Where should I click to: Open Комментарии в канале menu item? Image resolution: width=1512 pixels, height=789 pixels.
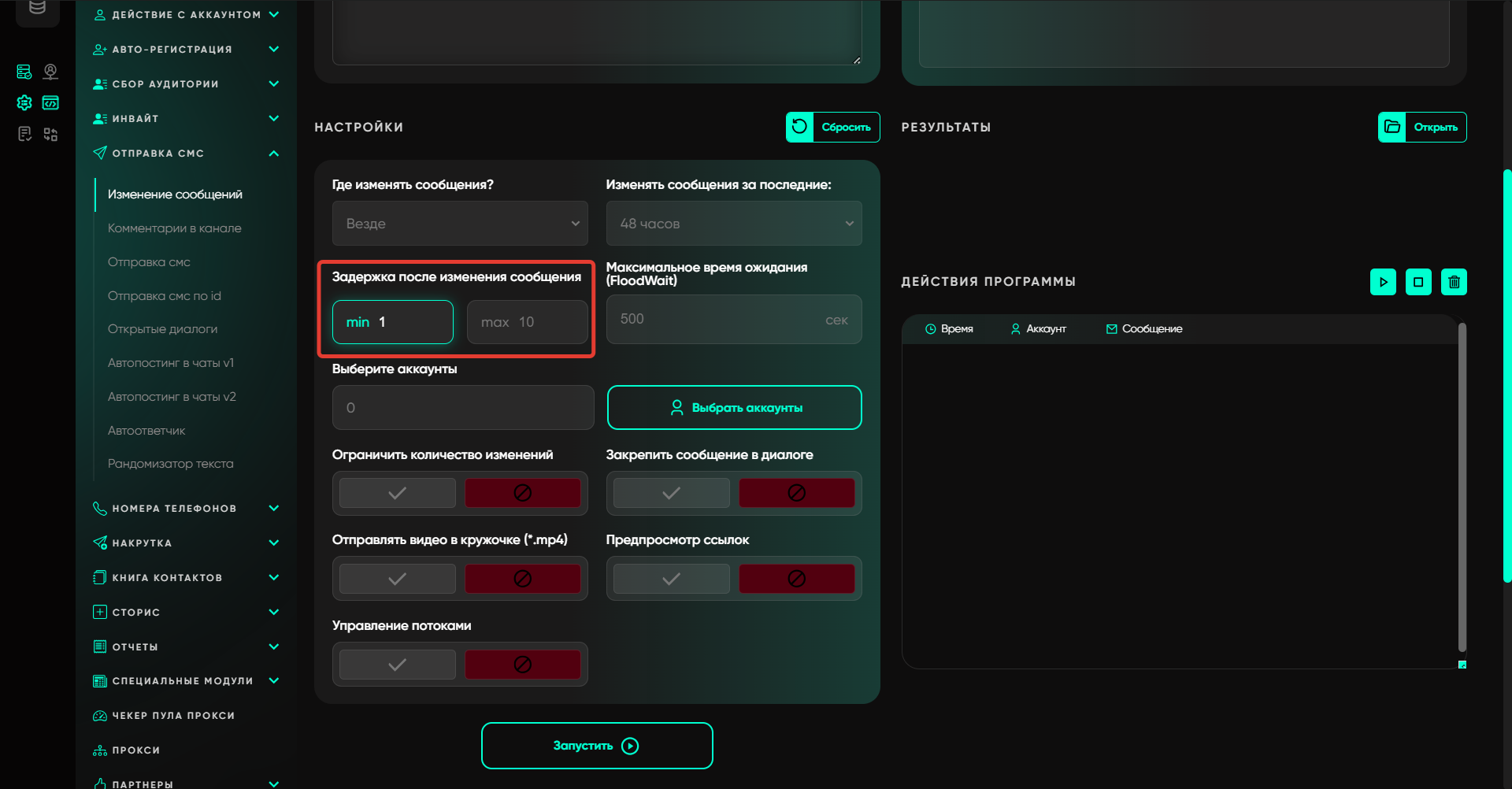(x=175, y=228)
